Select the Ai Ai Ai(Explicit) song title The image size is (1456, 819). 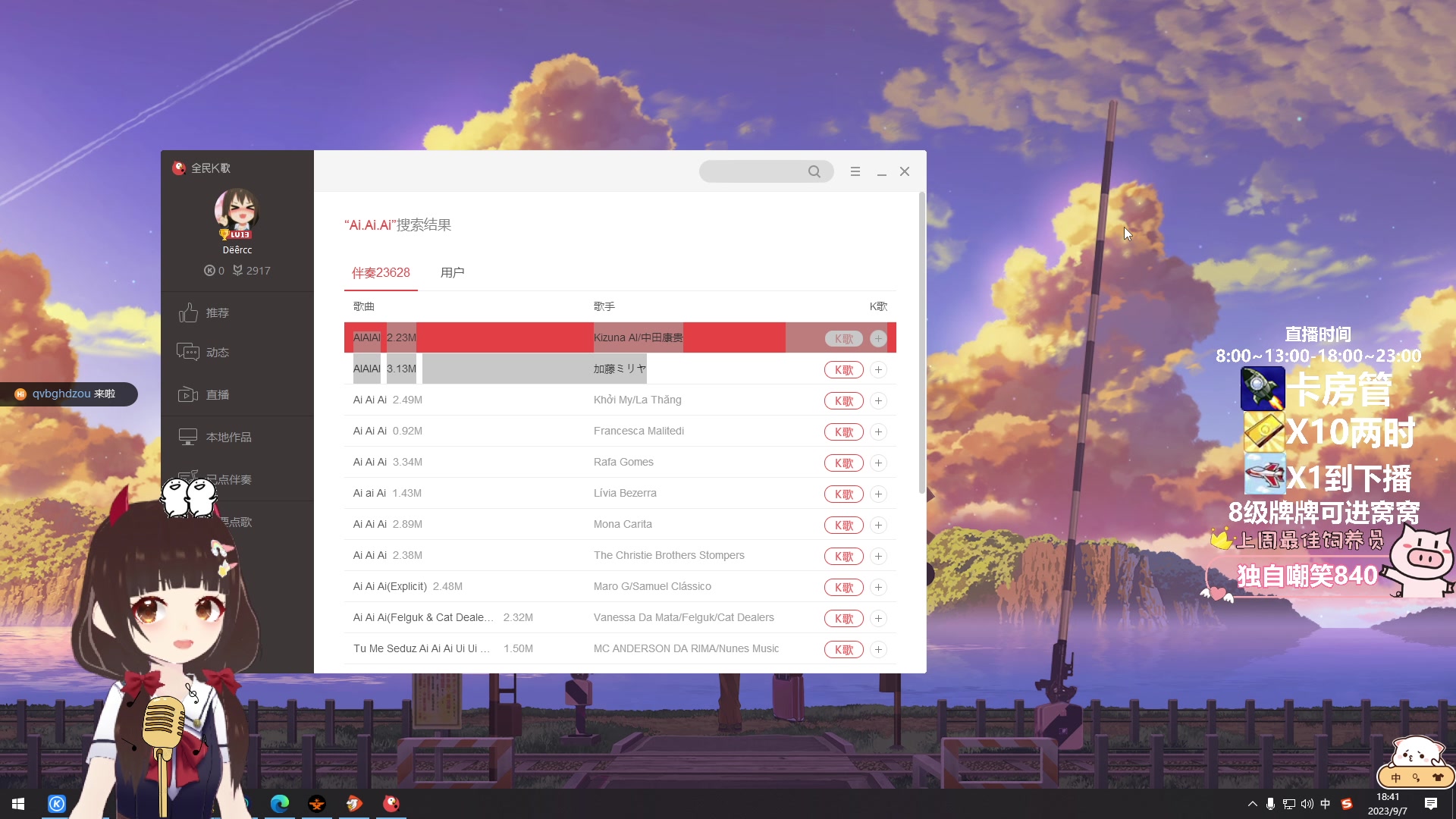tap(390, 586)
